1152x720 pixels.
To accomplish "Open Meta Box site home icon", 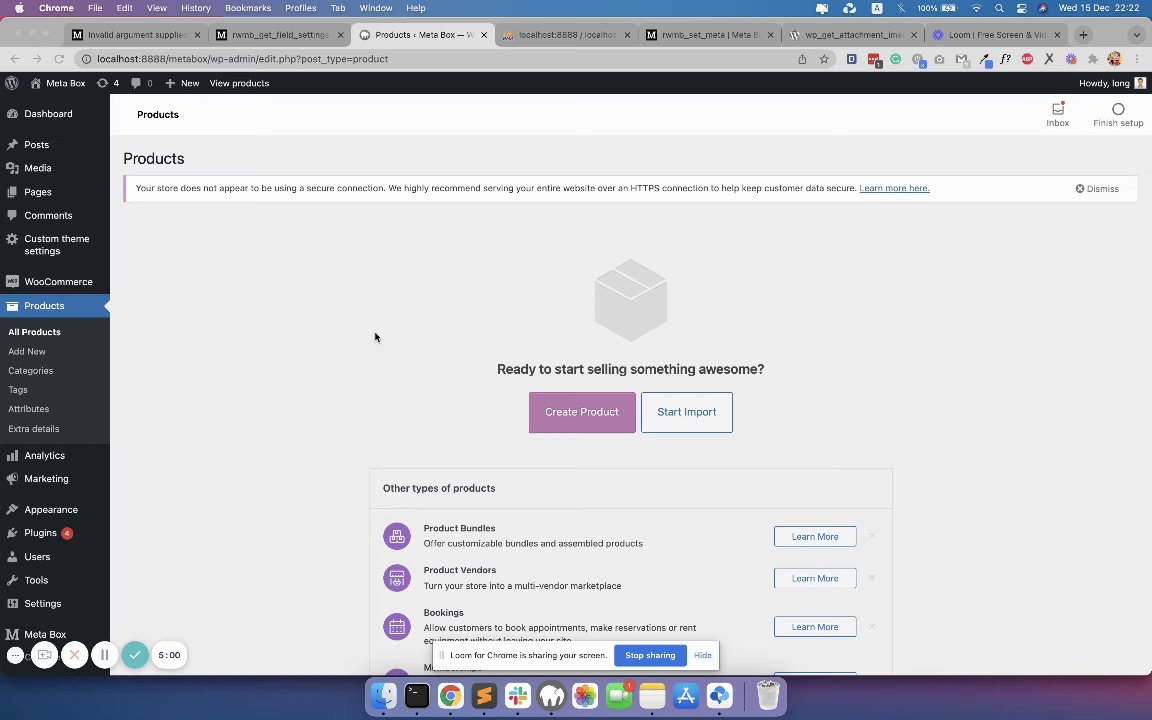I will point(35,83).
